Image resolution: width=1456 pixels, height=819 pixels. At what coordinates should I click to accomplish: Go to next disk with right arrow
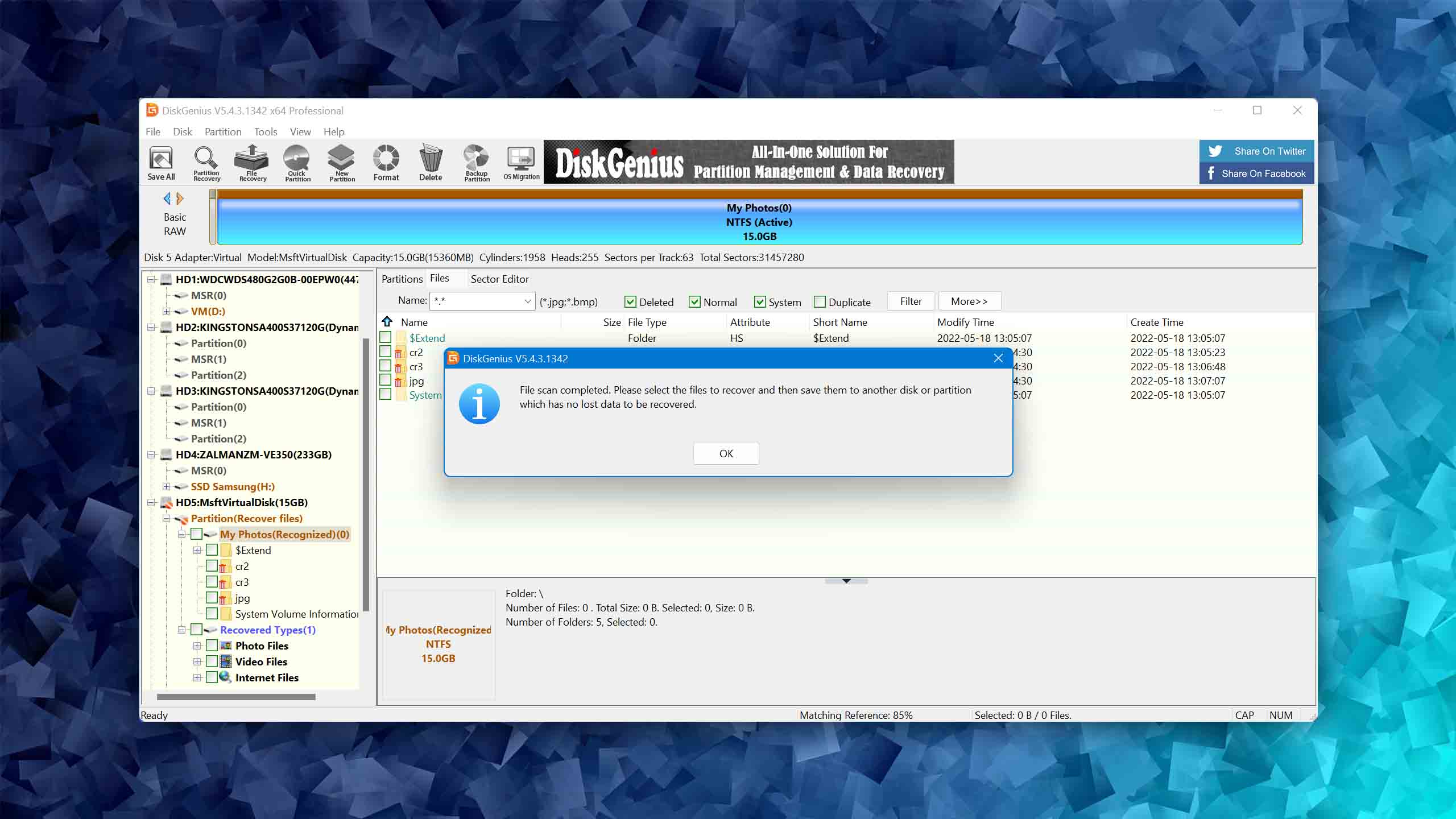click(180, 198)
